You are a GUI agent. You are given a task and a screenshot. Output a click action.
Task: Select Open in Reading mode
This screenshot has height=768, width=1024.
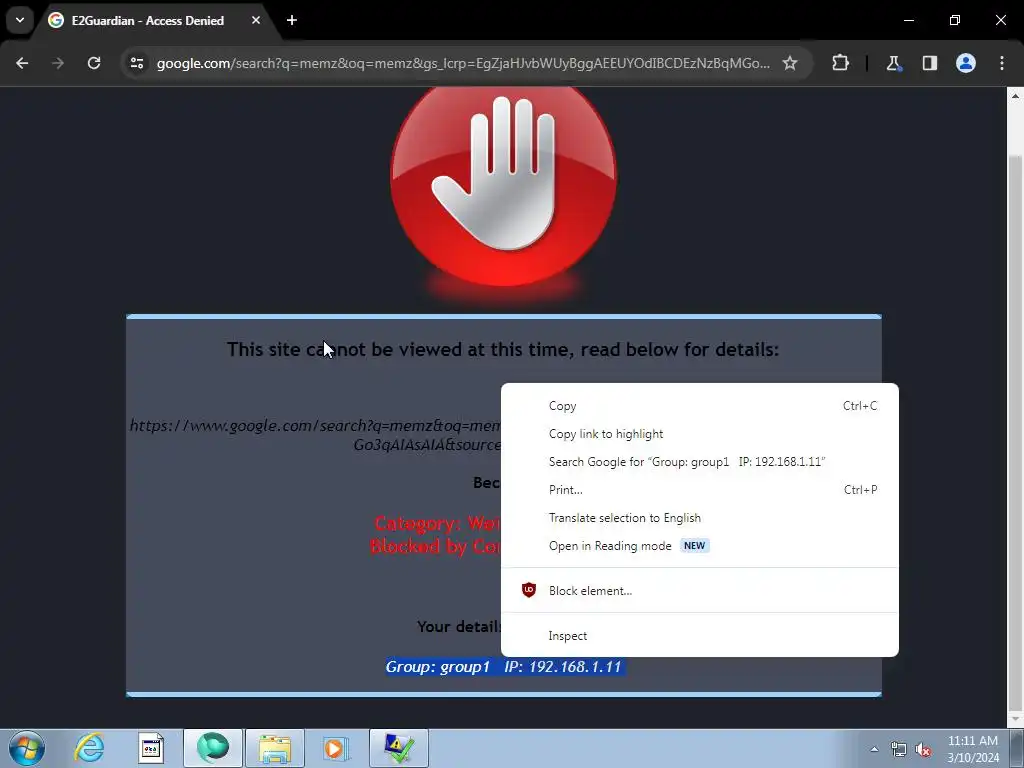(699, 546)
